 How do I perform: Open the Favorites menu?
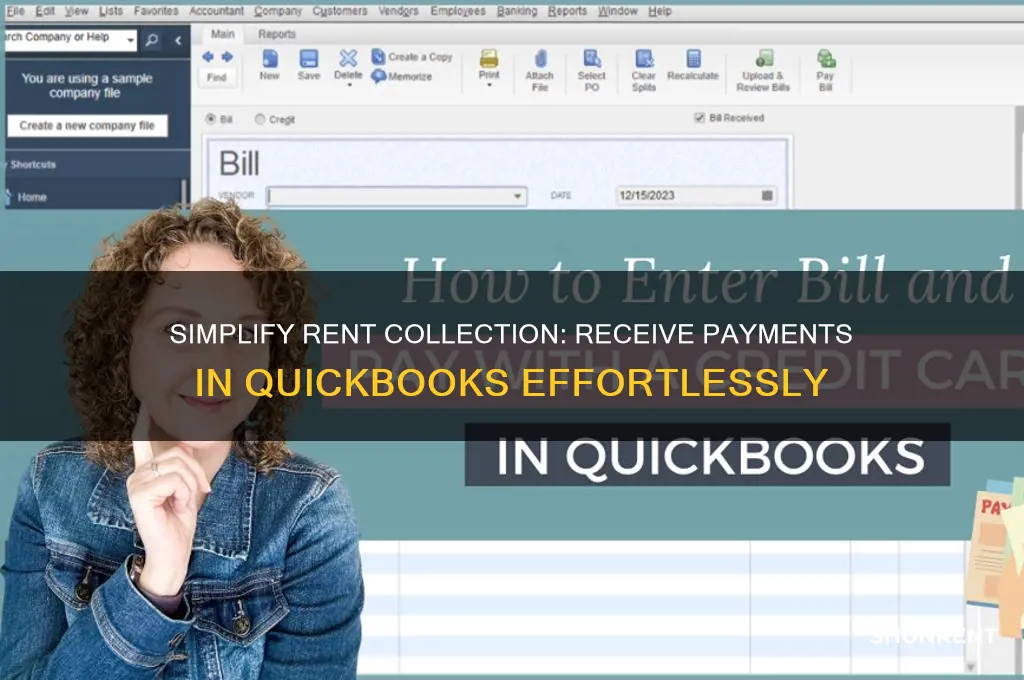(156, 11)
